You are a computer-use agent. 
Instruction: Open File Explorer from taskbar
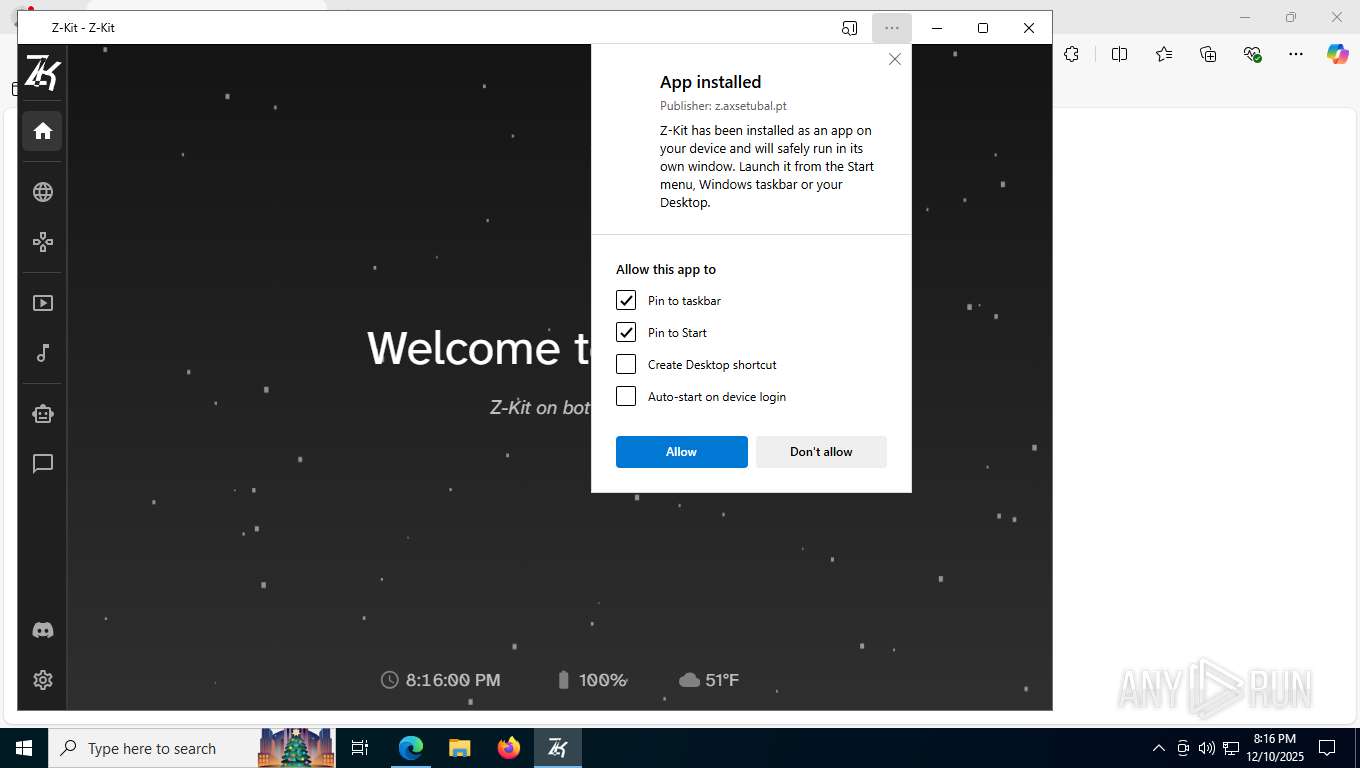pos(460,748)
